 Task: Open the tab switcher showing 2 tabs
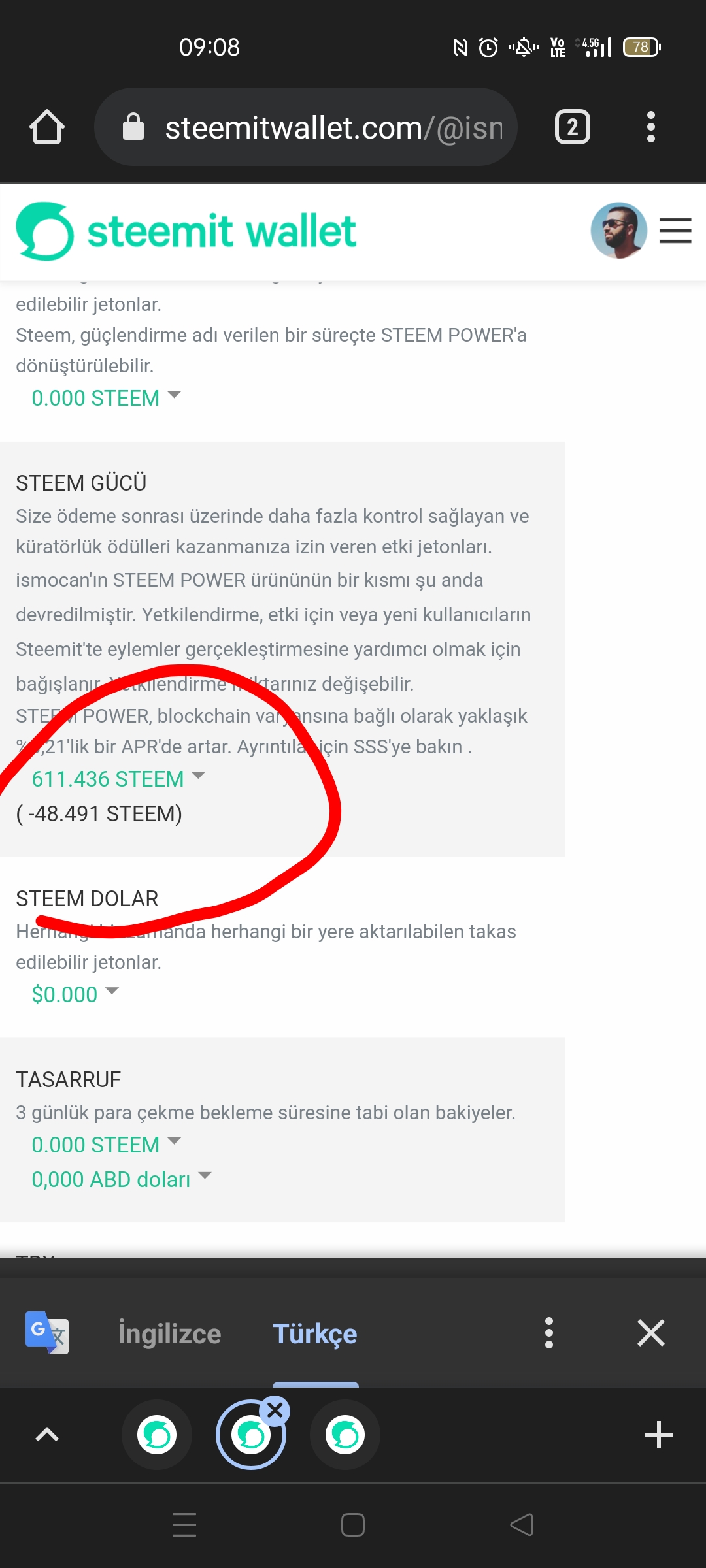[x=573, y=127]
